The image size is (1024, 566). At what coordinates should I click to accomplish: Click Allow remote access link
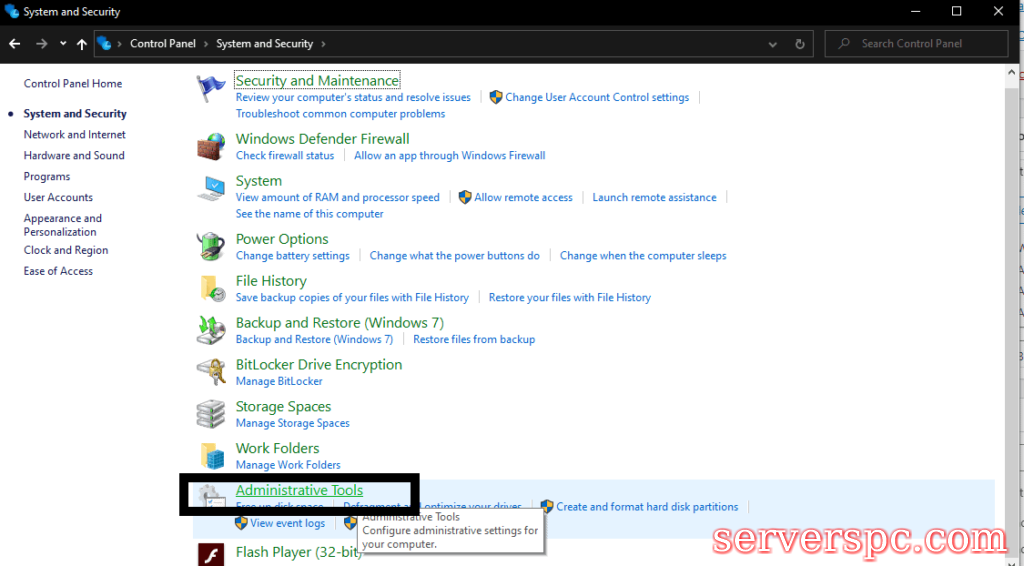523,198
